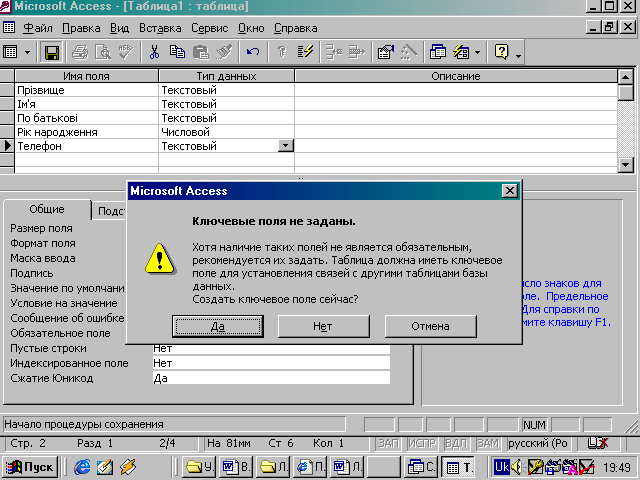Click the Пустые строки value field

[271, 348]
